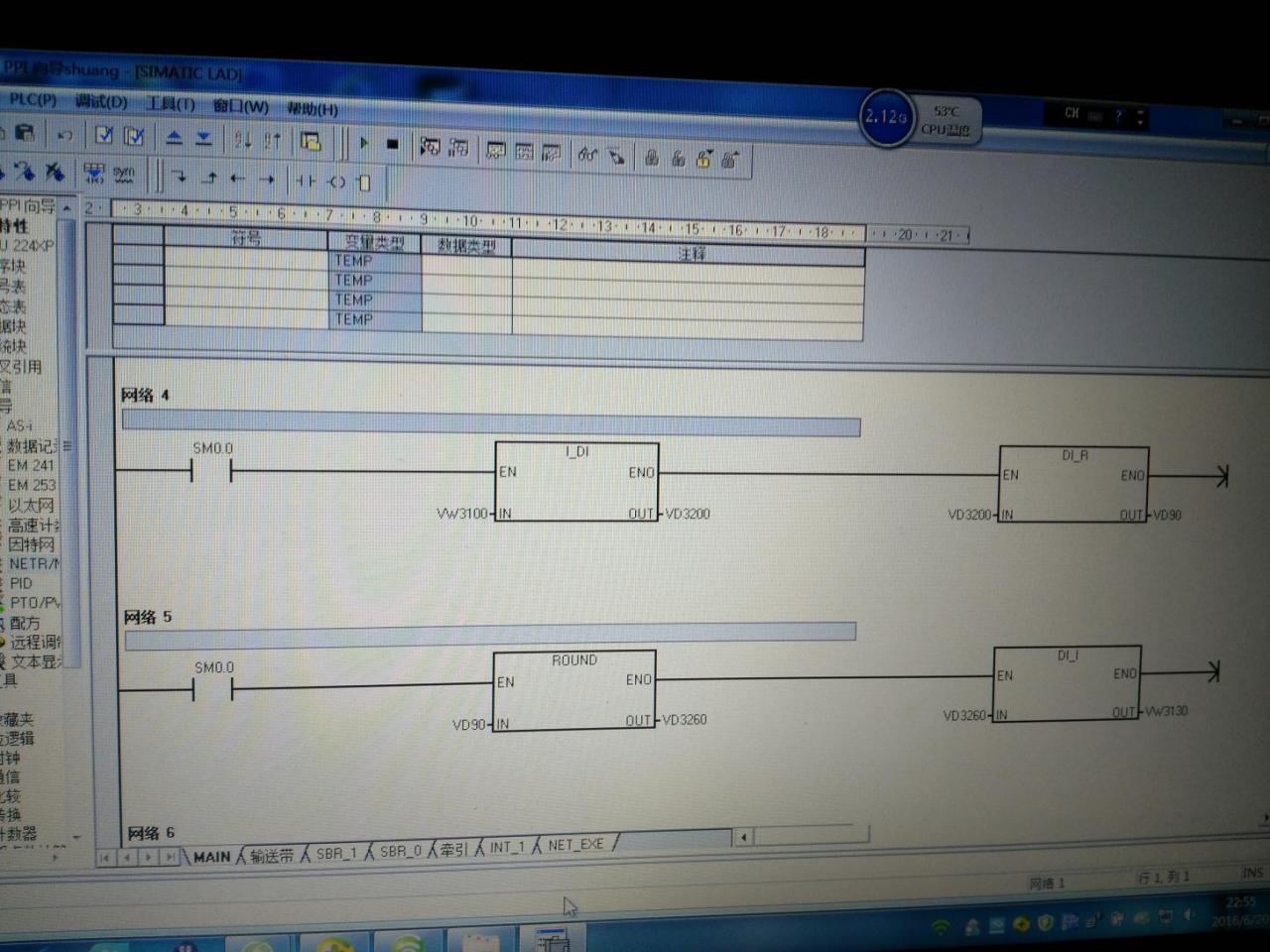Click the SM0.0 contact in network 5

tap(213, 689)
